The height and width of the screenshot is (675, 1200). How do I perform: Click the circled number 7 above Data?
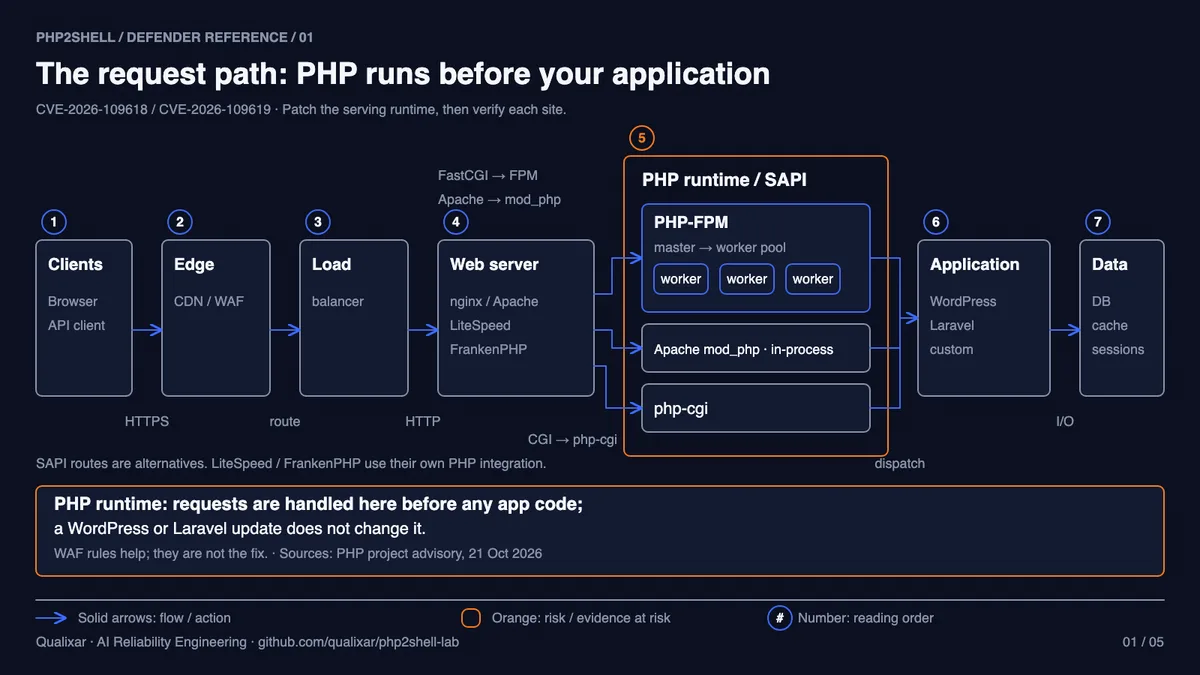point(1098,222)
